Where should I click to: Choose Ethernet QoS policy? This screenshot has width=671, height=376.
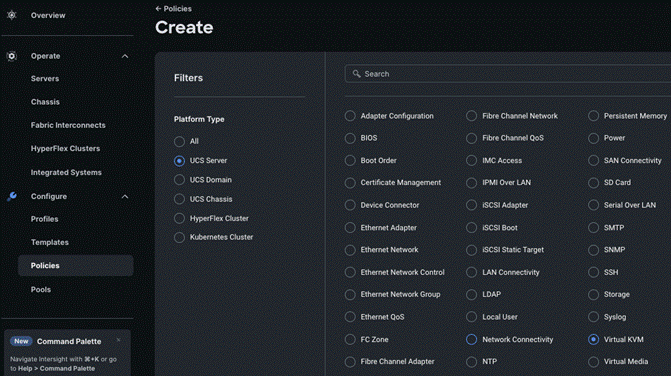(350, 317)
